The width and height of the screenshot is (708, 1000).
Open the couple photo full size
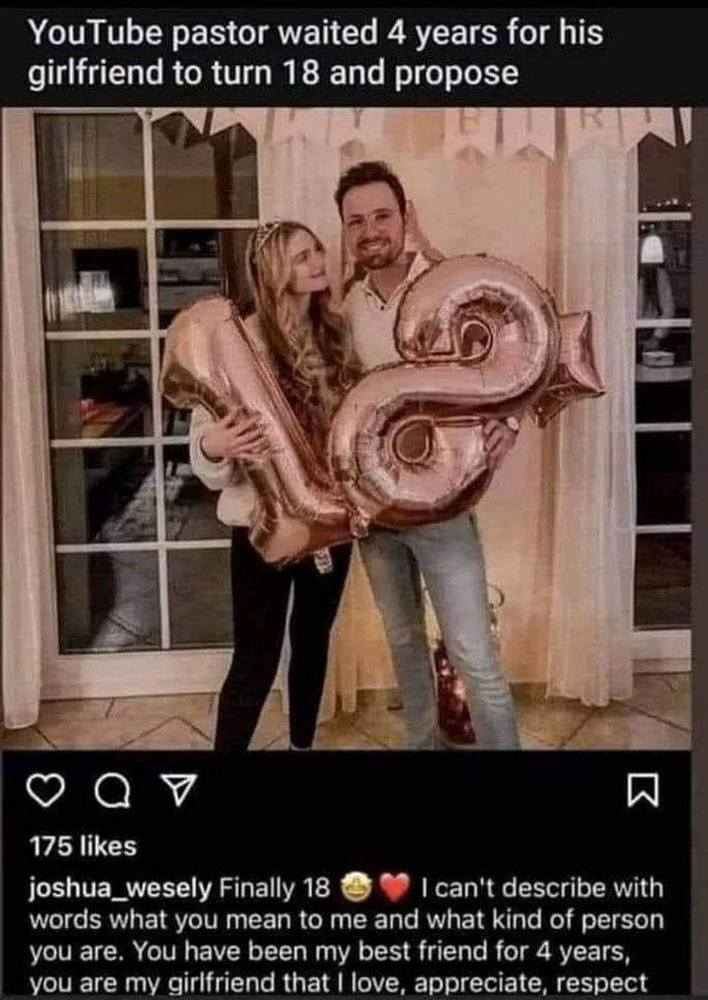click(346, 429)
